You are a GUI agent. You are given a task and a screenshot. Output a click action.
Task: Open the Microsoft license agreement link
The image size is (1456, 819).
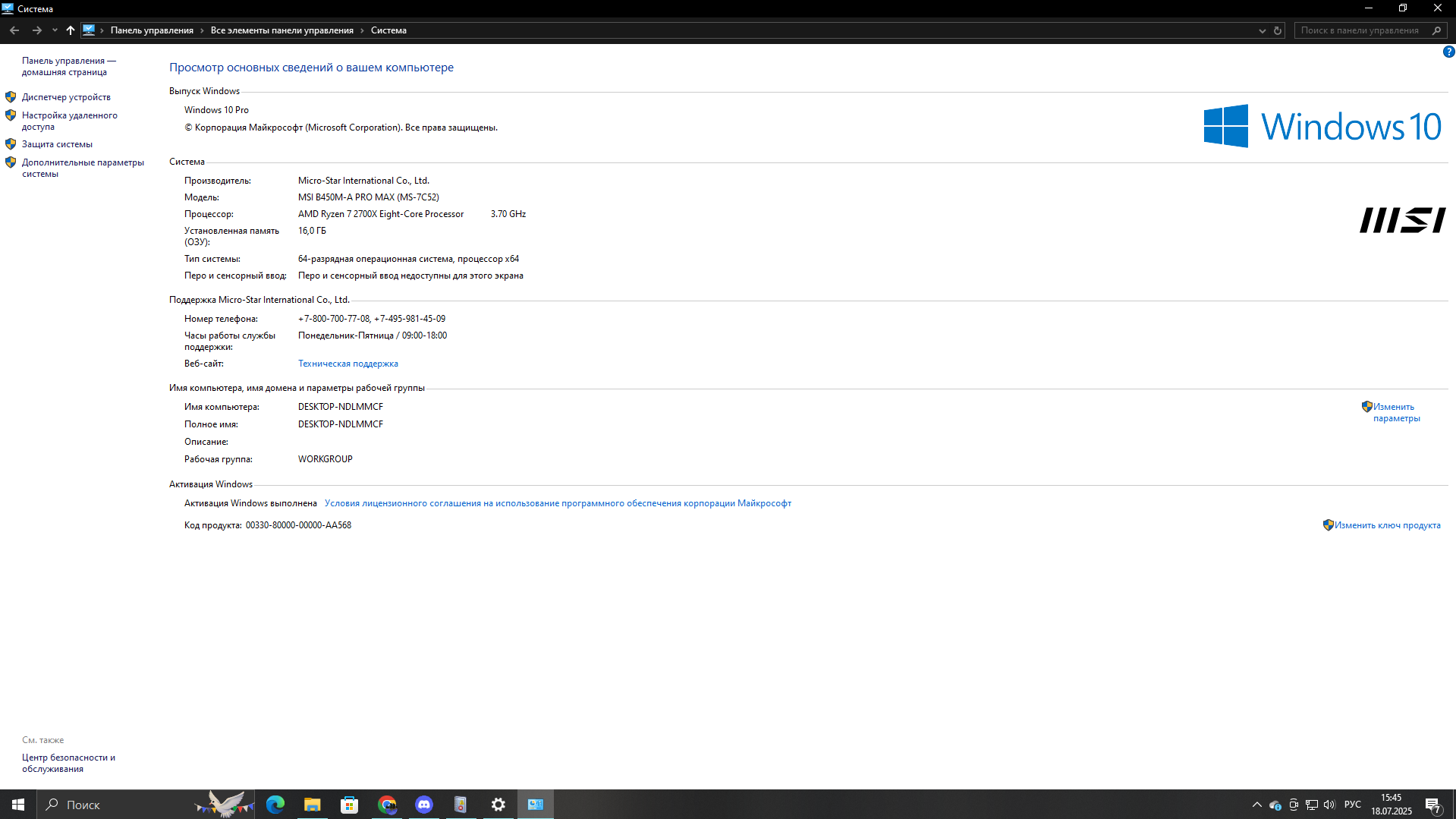558,503
